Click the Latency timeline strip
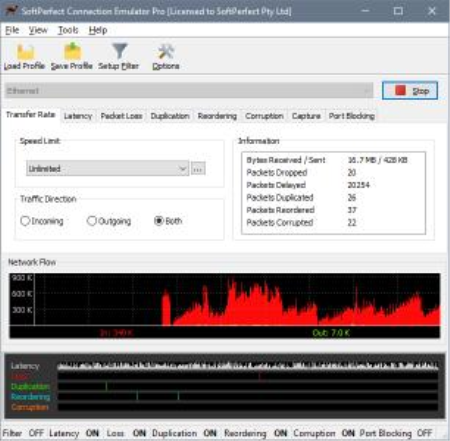Viewport: 450px width, 441px height. point(247,366)
